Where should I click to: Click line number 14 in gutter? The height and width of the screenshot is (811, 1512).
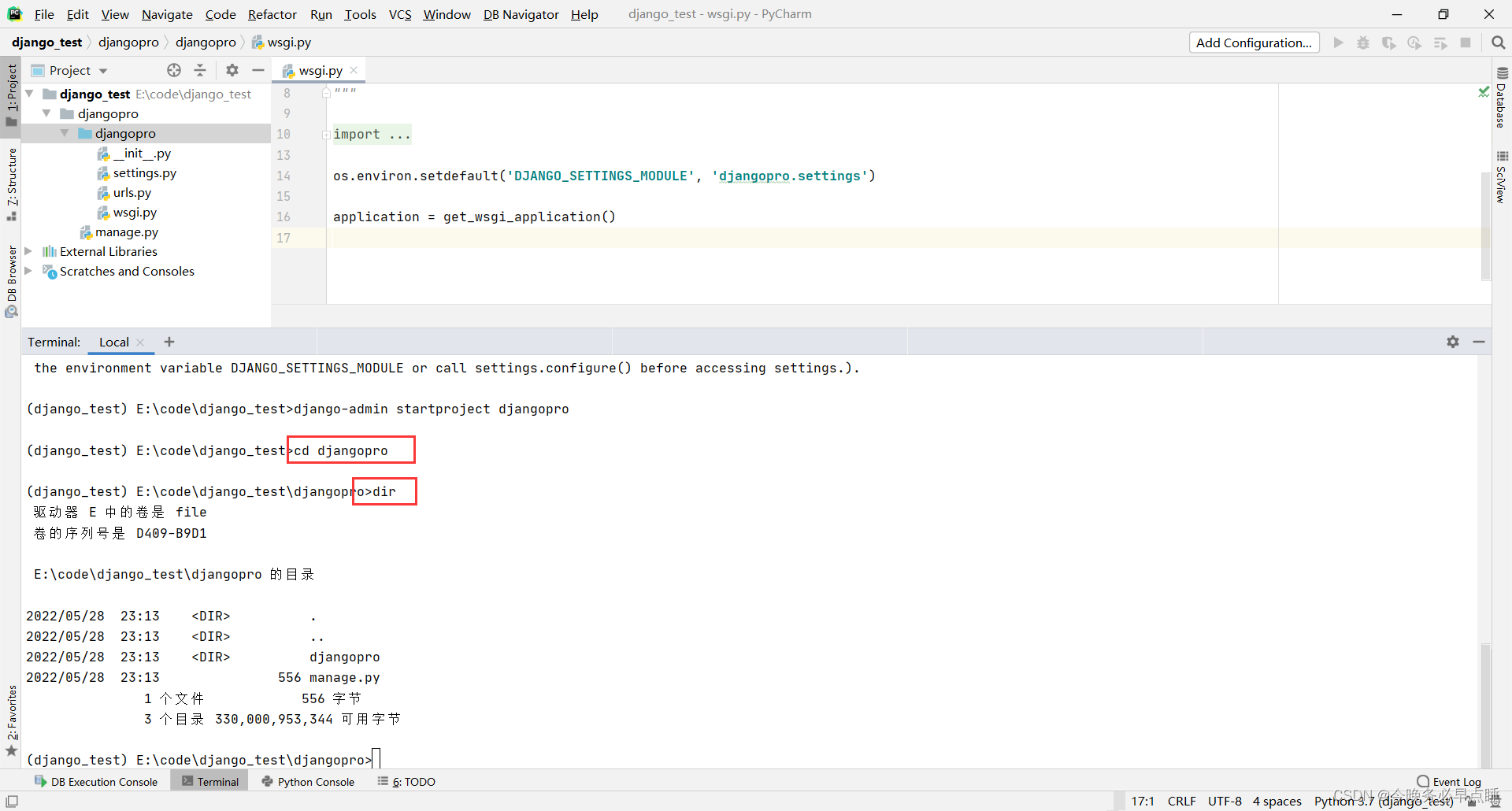point(283,176)
